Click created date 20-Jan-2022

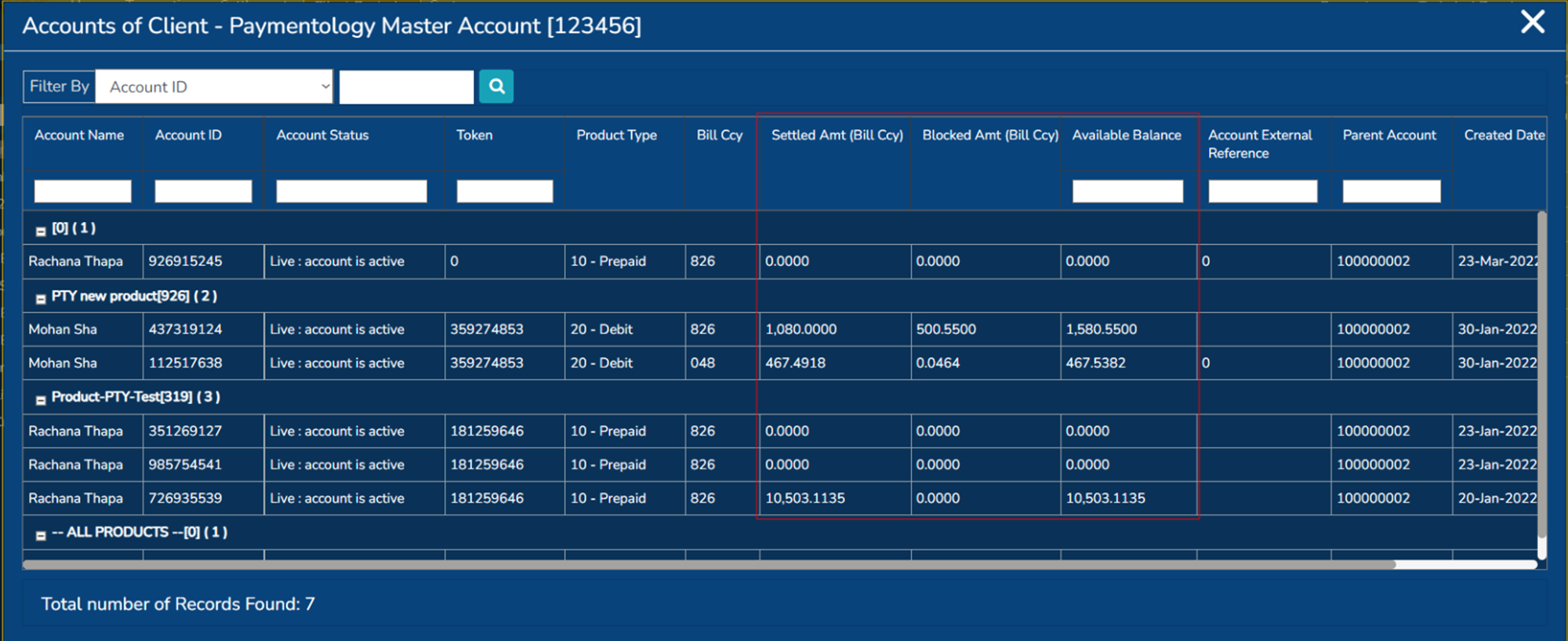pyautogui.click(x=1497, y=498)
